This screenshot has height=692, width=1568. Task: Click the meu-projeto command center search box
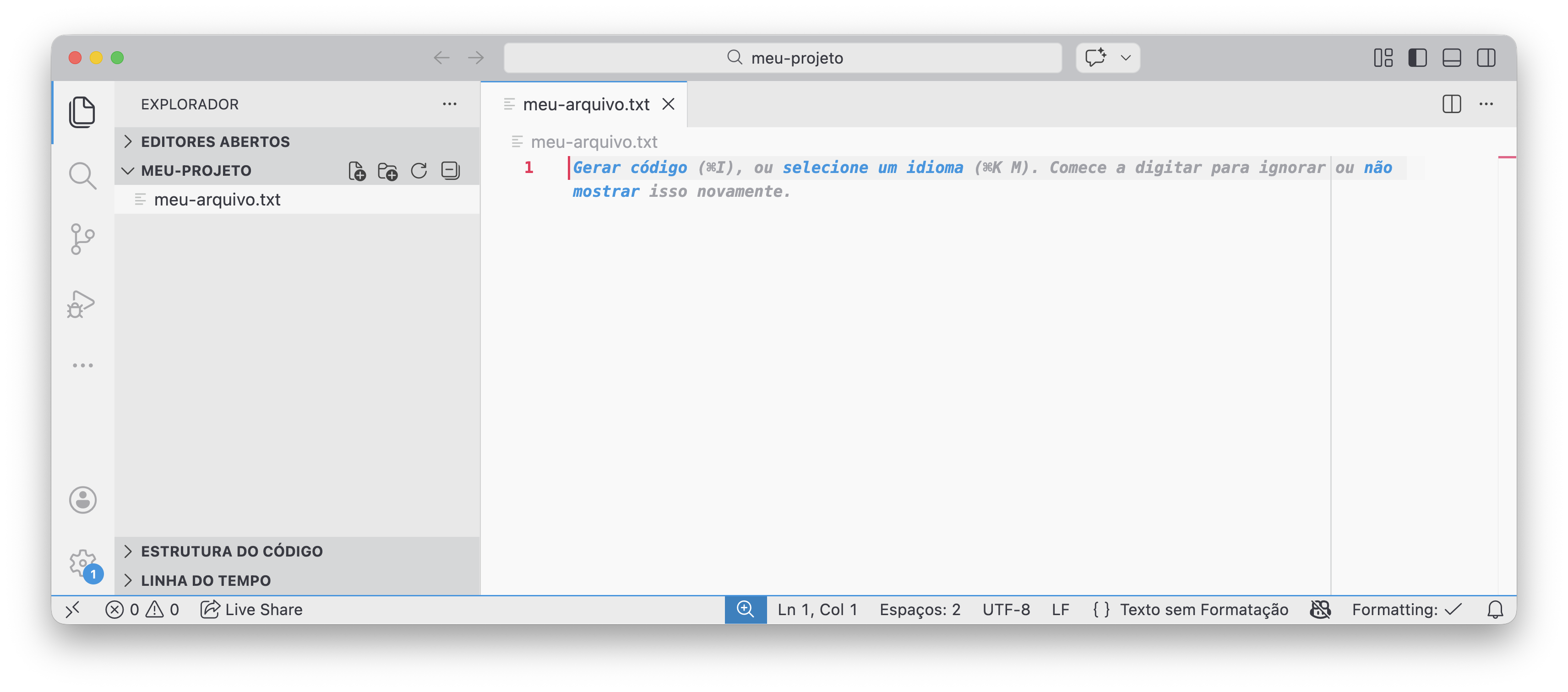pyautogui.click(x=783, y=58)
